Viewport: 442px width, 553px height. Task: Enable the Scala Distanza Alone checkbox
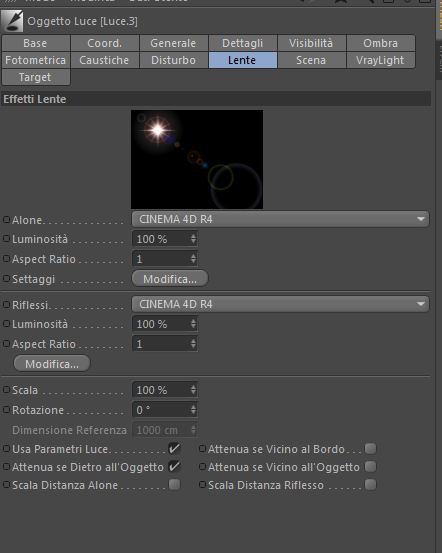tap(174, 485)
